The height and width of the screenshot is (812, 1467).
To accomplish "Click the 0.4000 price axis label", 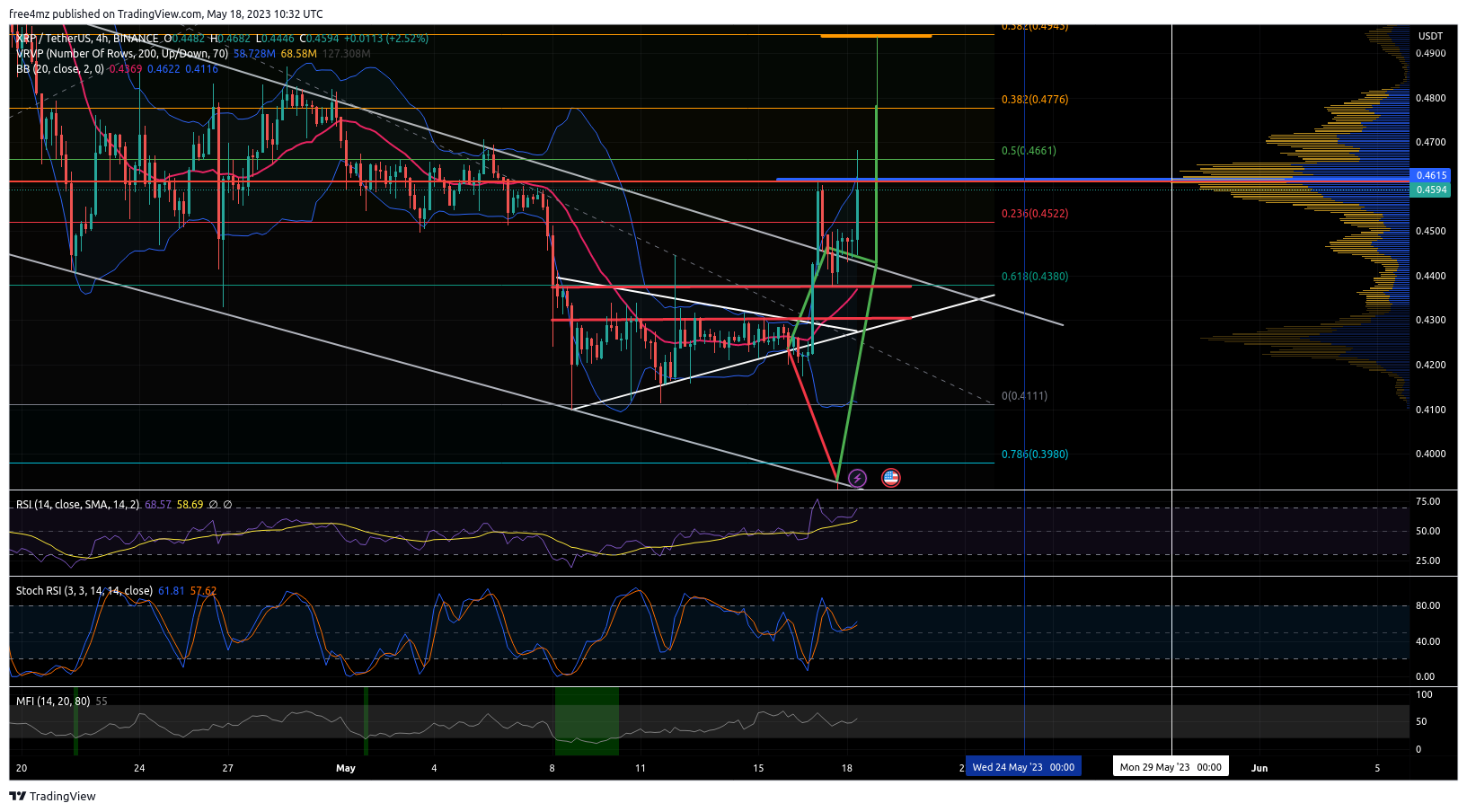I will tap(1431, 454).
